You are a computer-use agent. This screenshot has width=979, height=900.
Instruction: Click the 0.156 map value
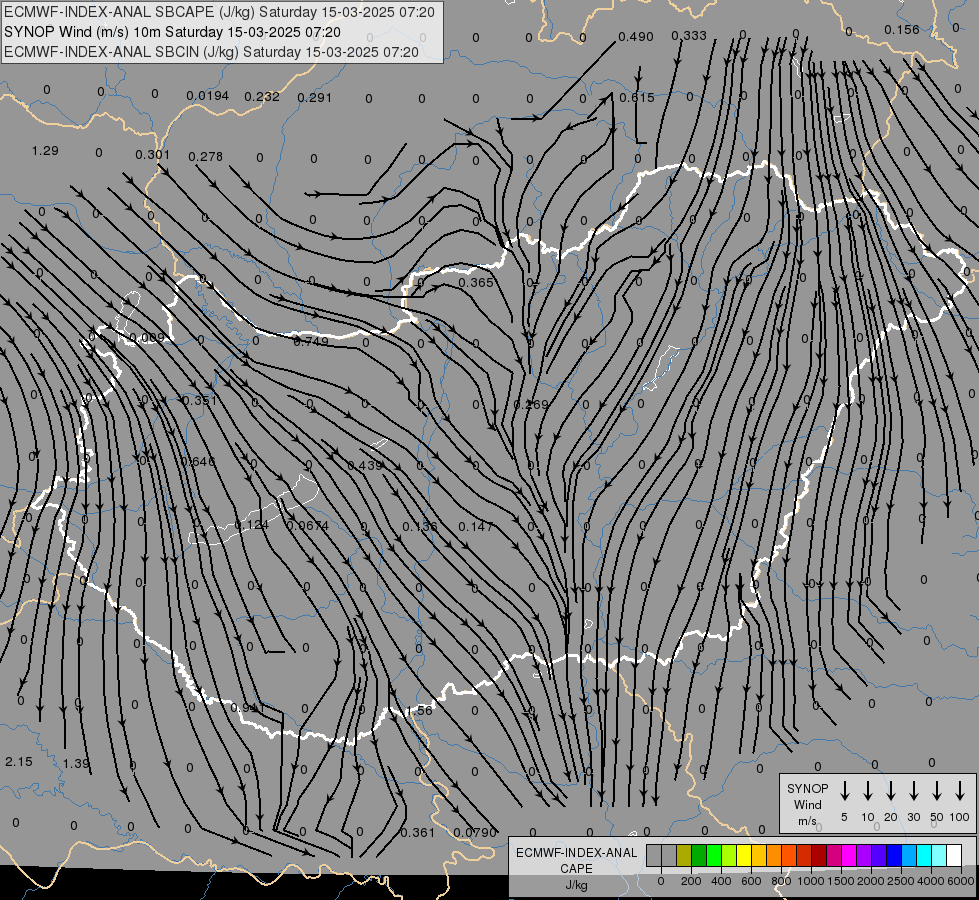[902, 29]
